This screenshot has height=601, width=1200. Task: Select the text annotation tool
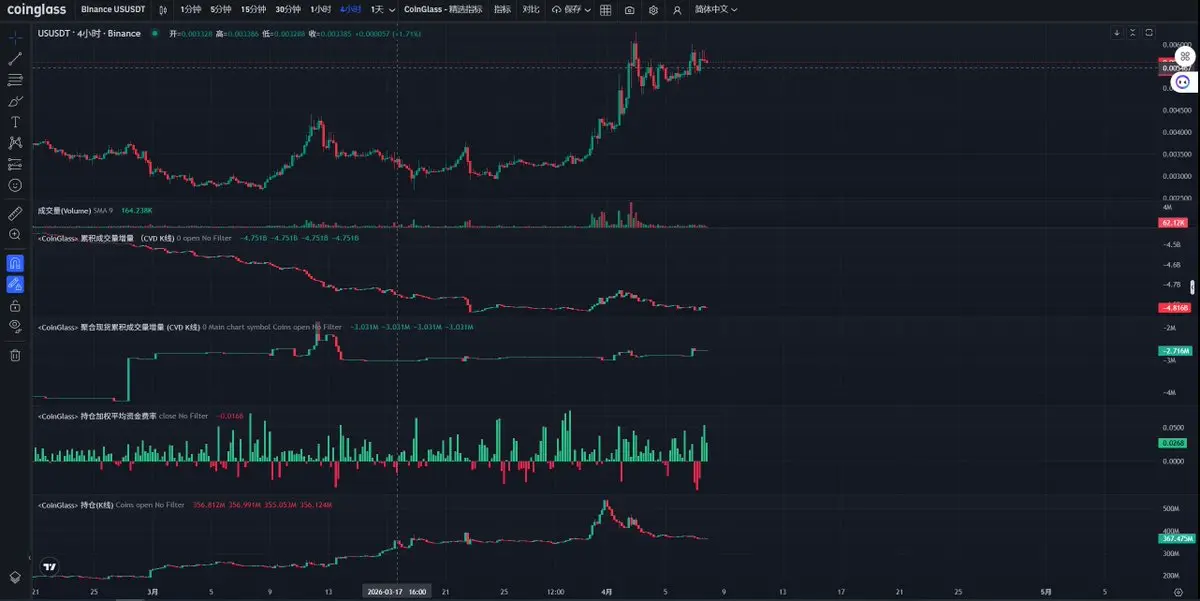(15, 122)
